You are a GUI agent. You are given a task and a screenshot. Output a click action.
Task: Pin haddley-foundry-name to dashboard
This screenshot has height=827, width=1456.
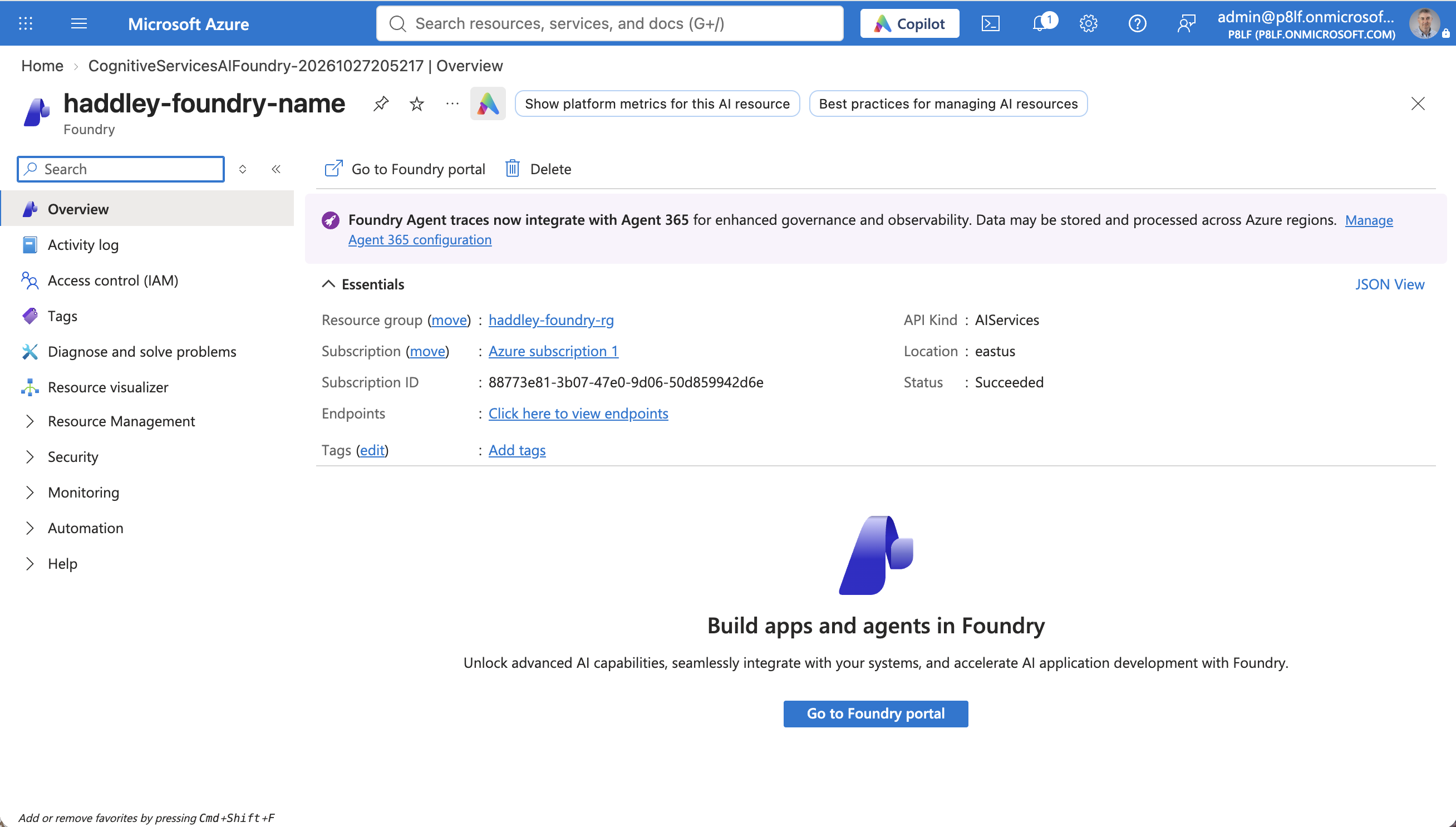tap(381, 104)
